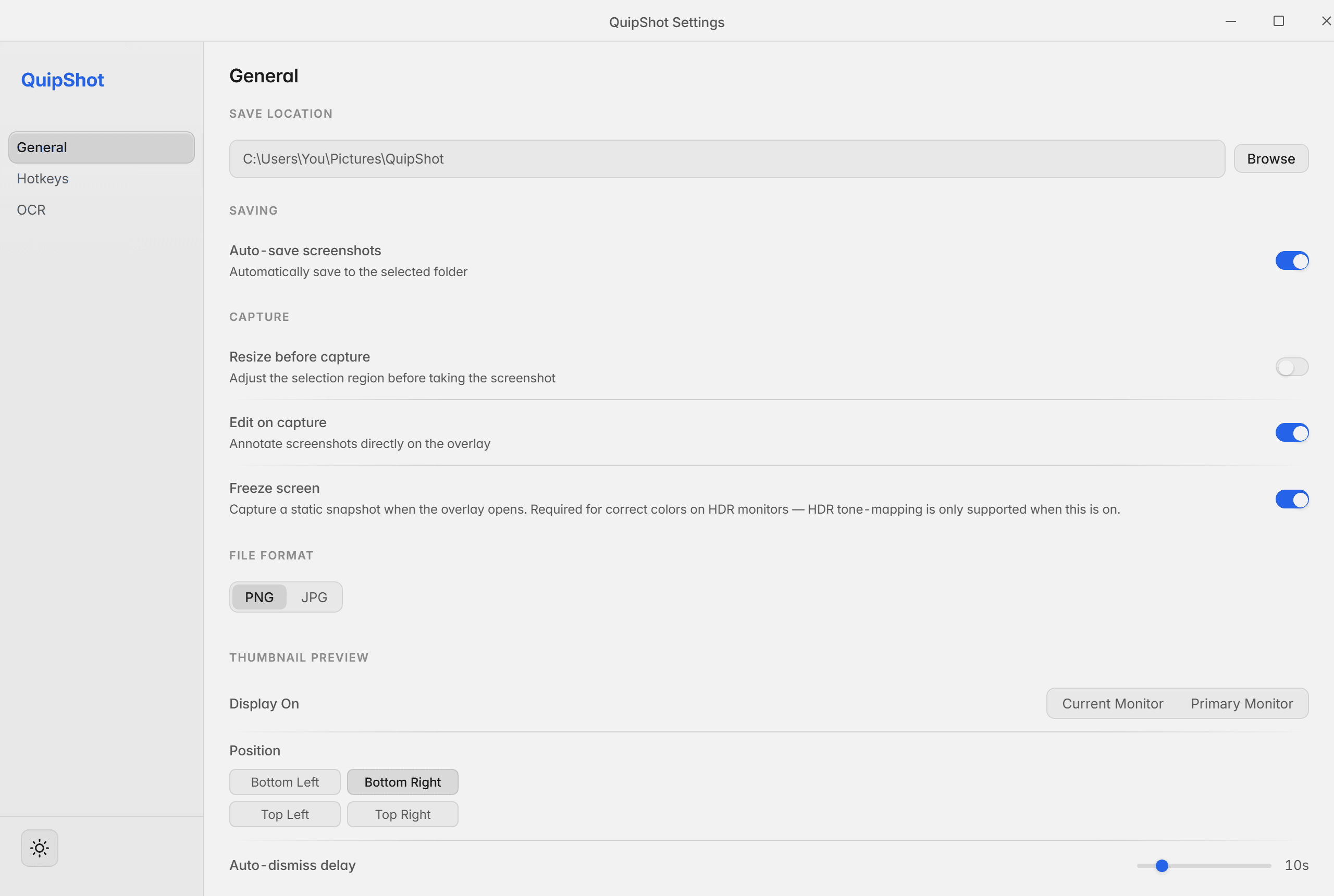Click the Auto-dismiss delay slider handle
The width and height of the screenshot is (1334, 896).
tap(1162, 866)
